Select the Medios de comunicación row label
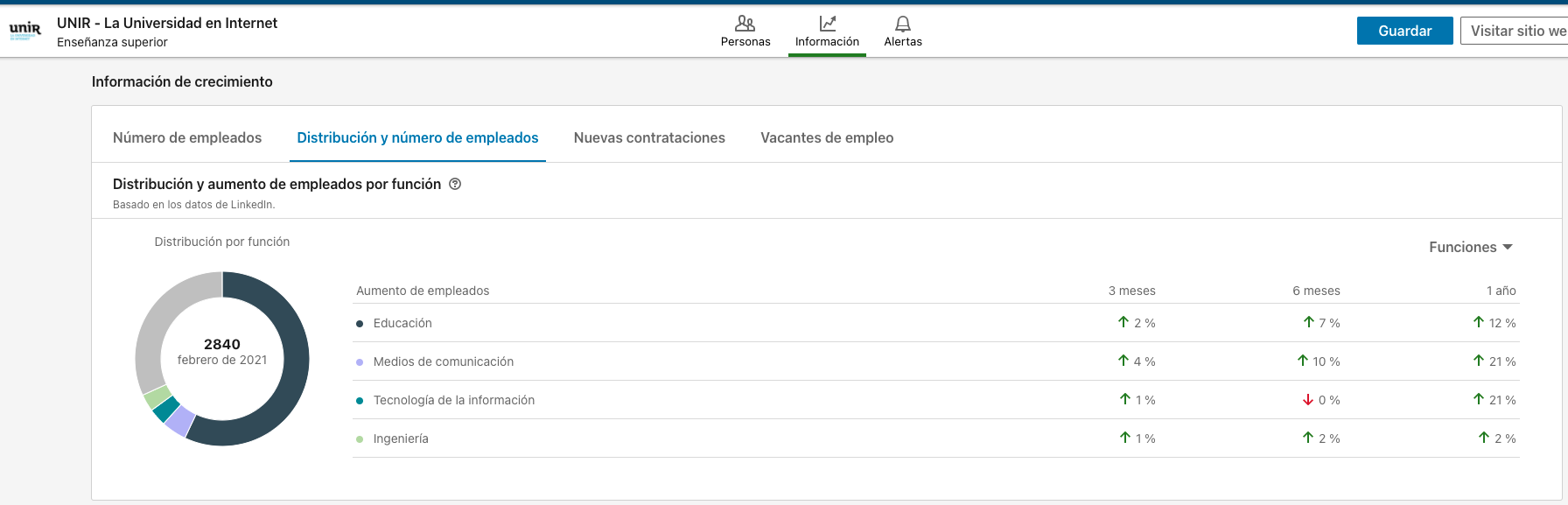The image size is (1568, 505). tap(444, 361)
